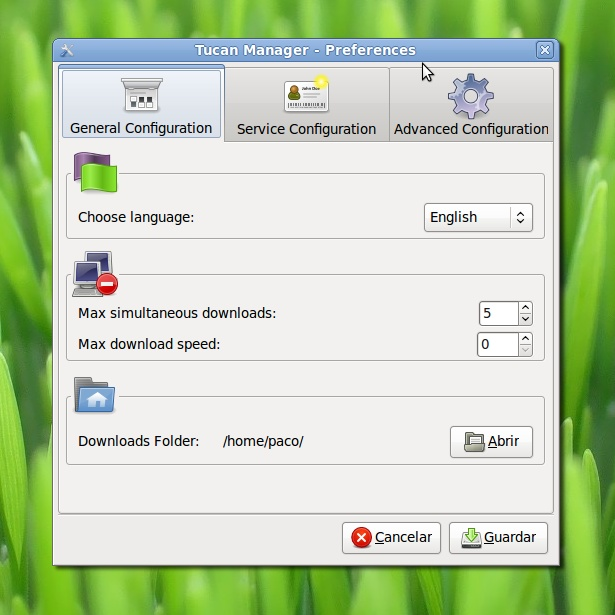
Task: Switch to the Advanced Configuration tab
Action: pyautogui.click(x=471, y=104)
